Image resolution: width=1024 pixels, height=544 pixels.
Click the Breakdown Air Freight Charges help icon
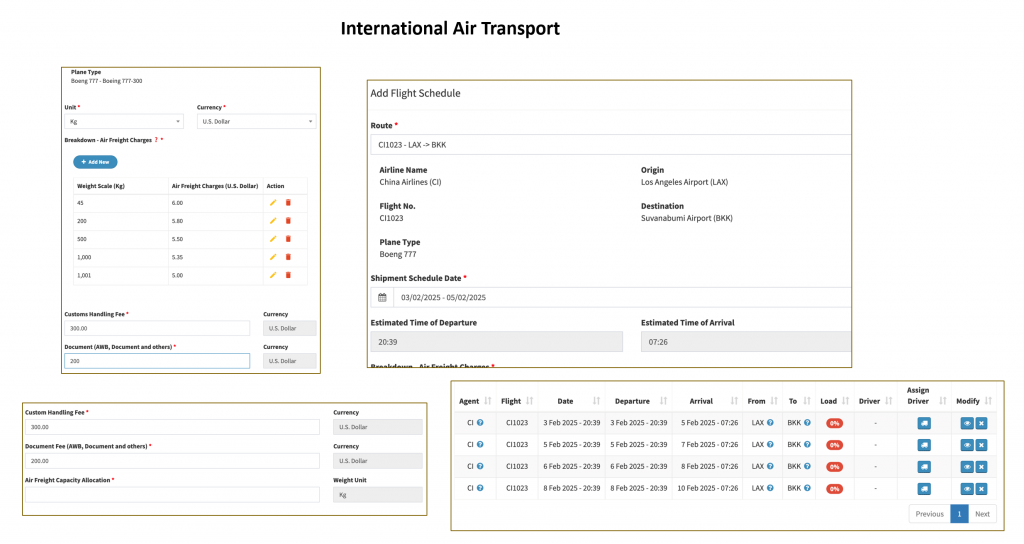click(156, 140)
